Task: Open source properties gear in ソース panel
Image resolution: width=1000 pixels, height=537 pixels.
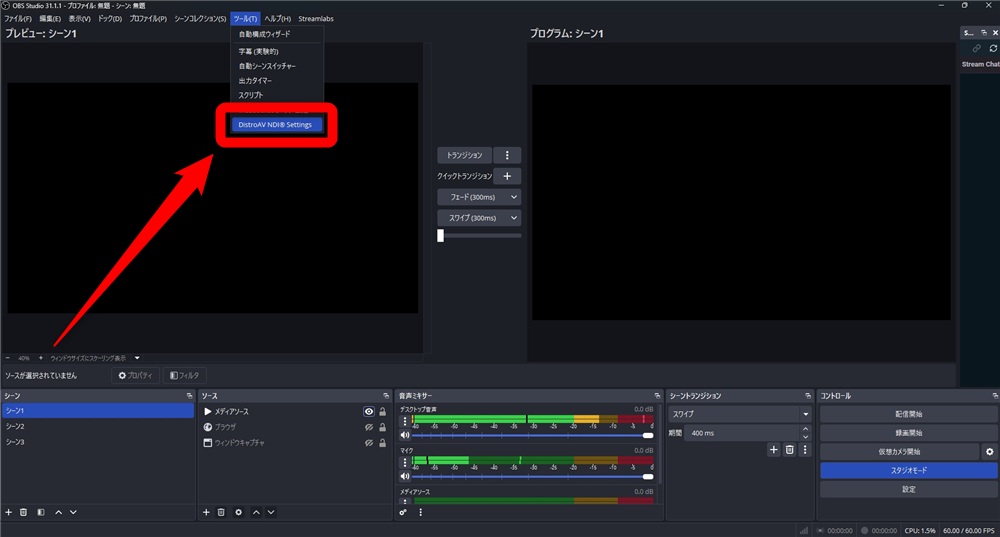Action: [239, 512]
